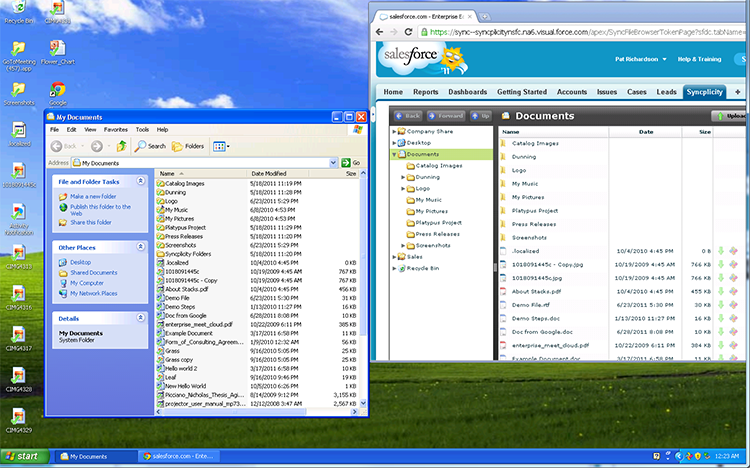Expand the Sales node in Syncplicity tree
750x468 pixels.
(394, 257)
